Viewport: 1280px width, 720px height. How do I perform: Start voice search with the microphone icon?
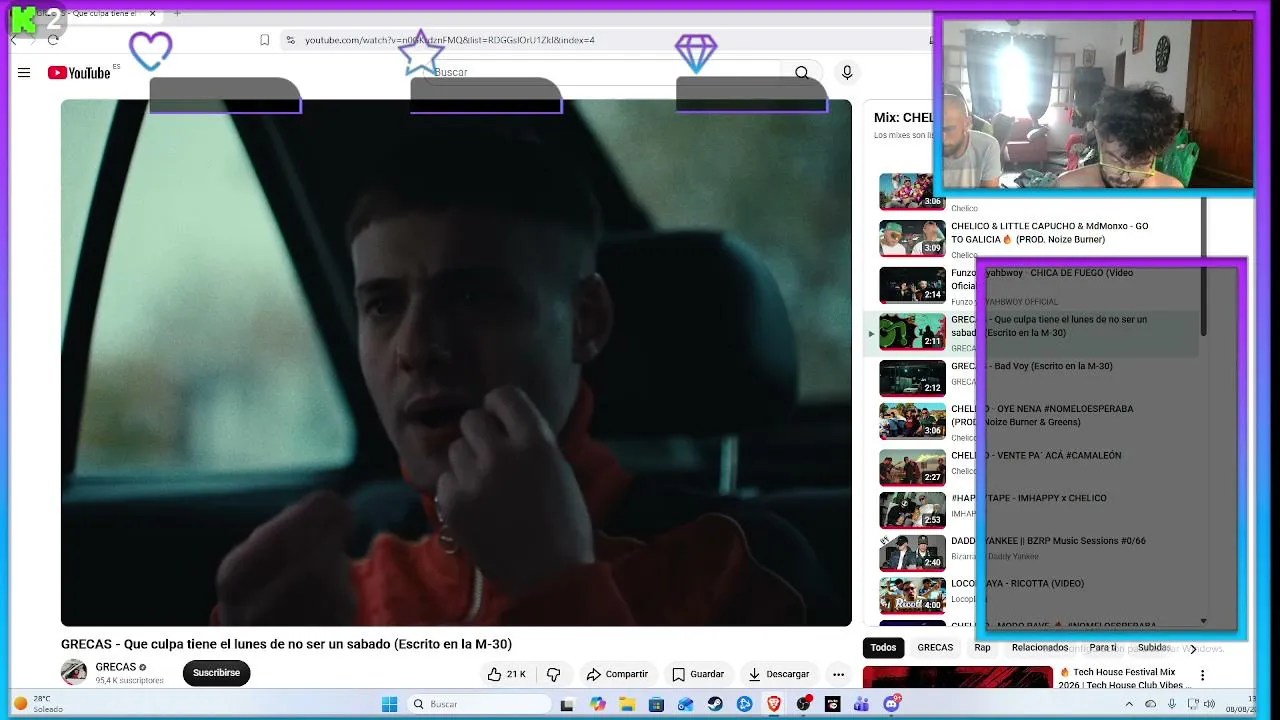[x=847, y=72]
